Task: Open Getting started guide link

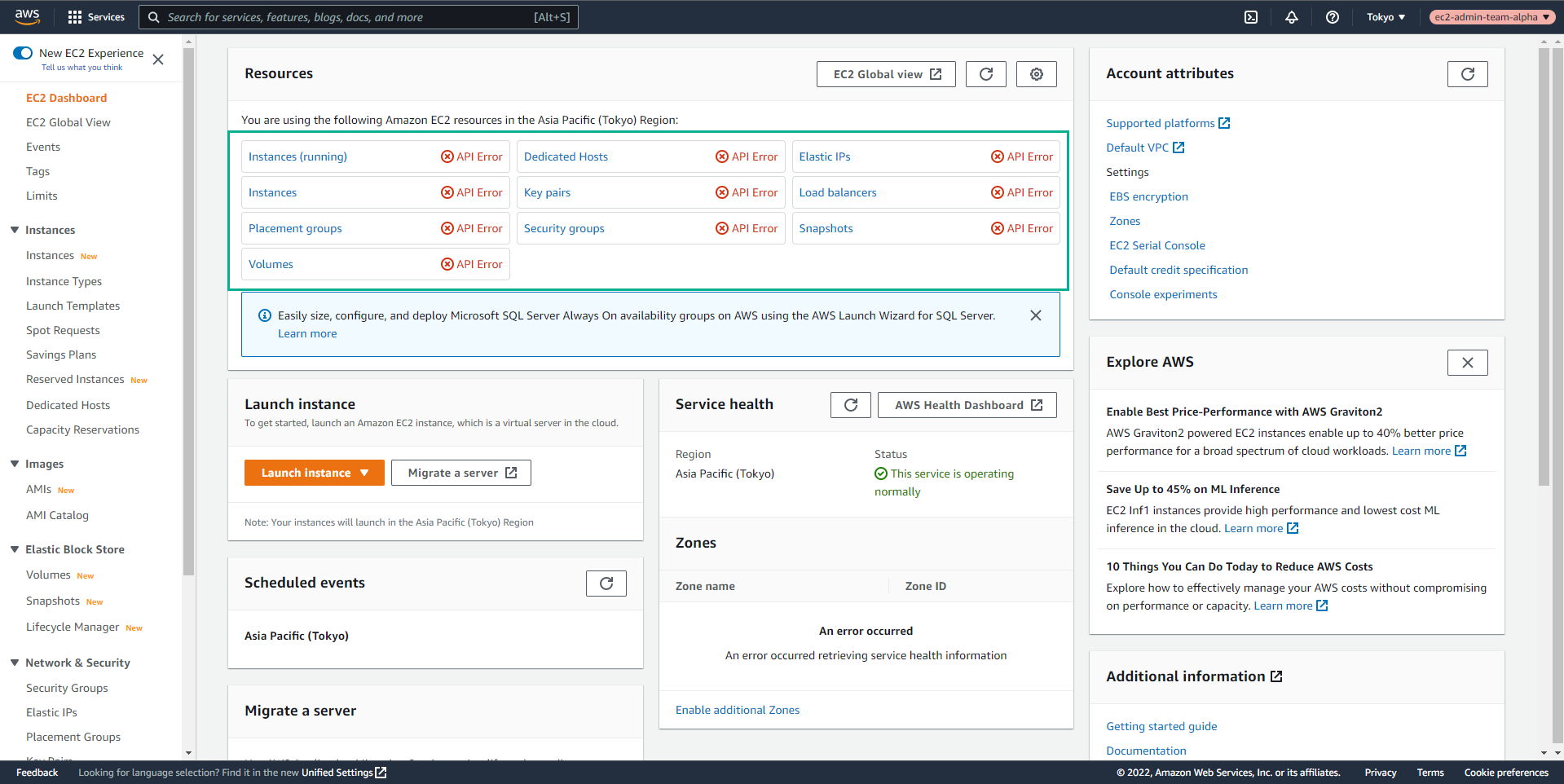Action: pyautogui.click(x=1161, y=726)
